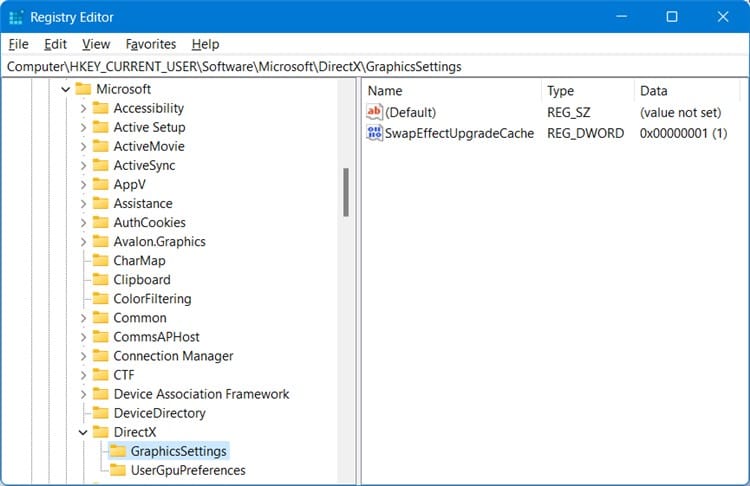Click the Microsoft key folder icon

point(83,89)
